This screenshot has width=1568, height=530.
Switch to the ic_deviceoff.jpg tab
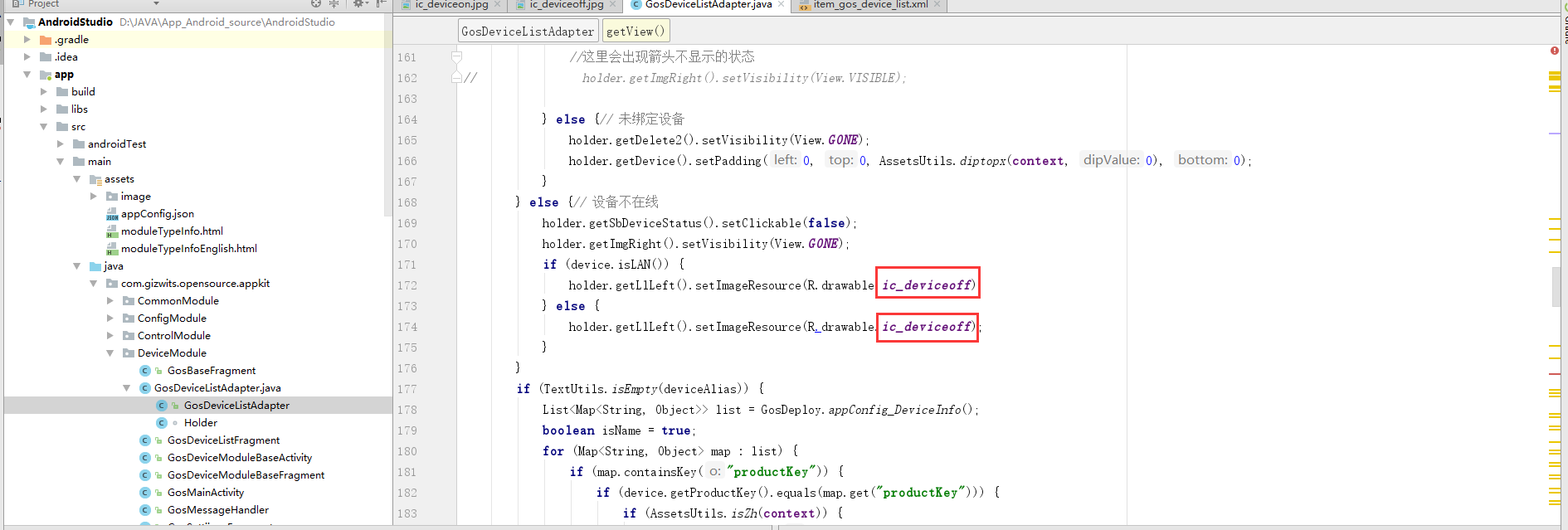[566, 5]
